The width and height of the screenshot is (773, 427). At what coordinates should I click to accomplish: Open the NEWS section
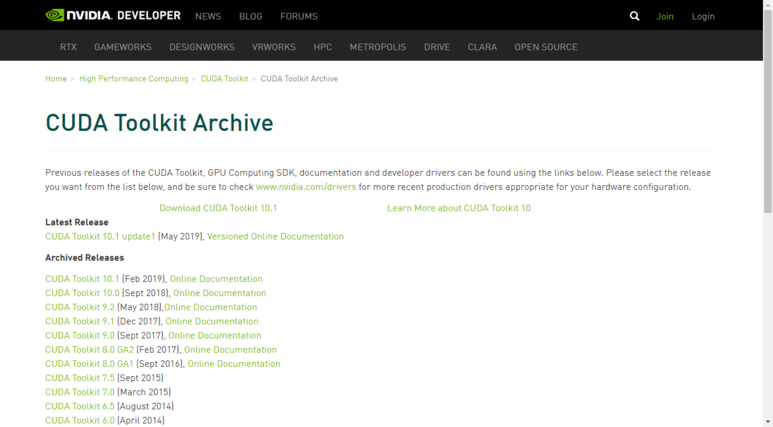(208, 16)
